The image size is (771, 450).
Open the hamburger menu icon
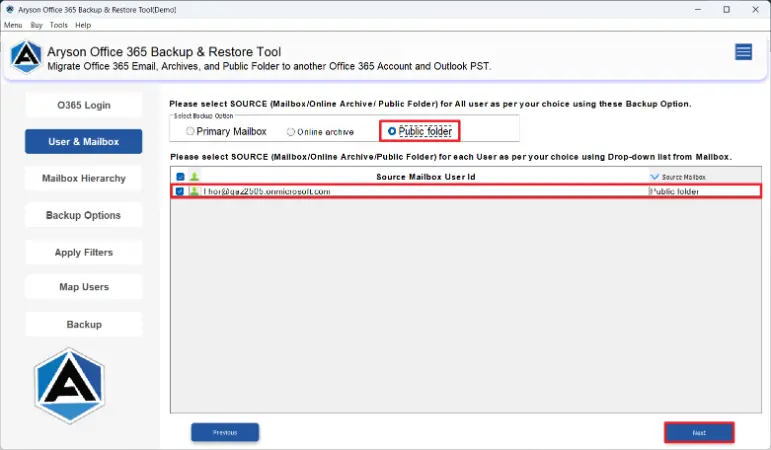[743, 52]
